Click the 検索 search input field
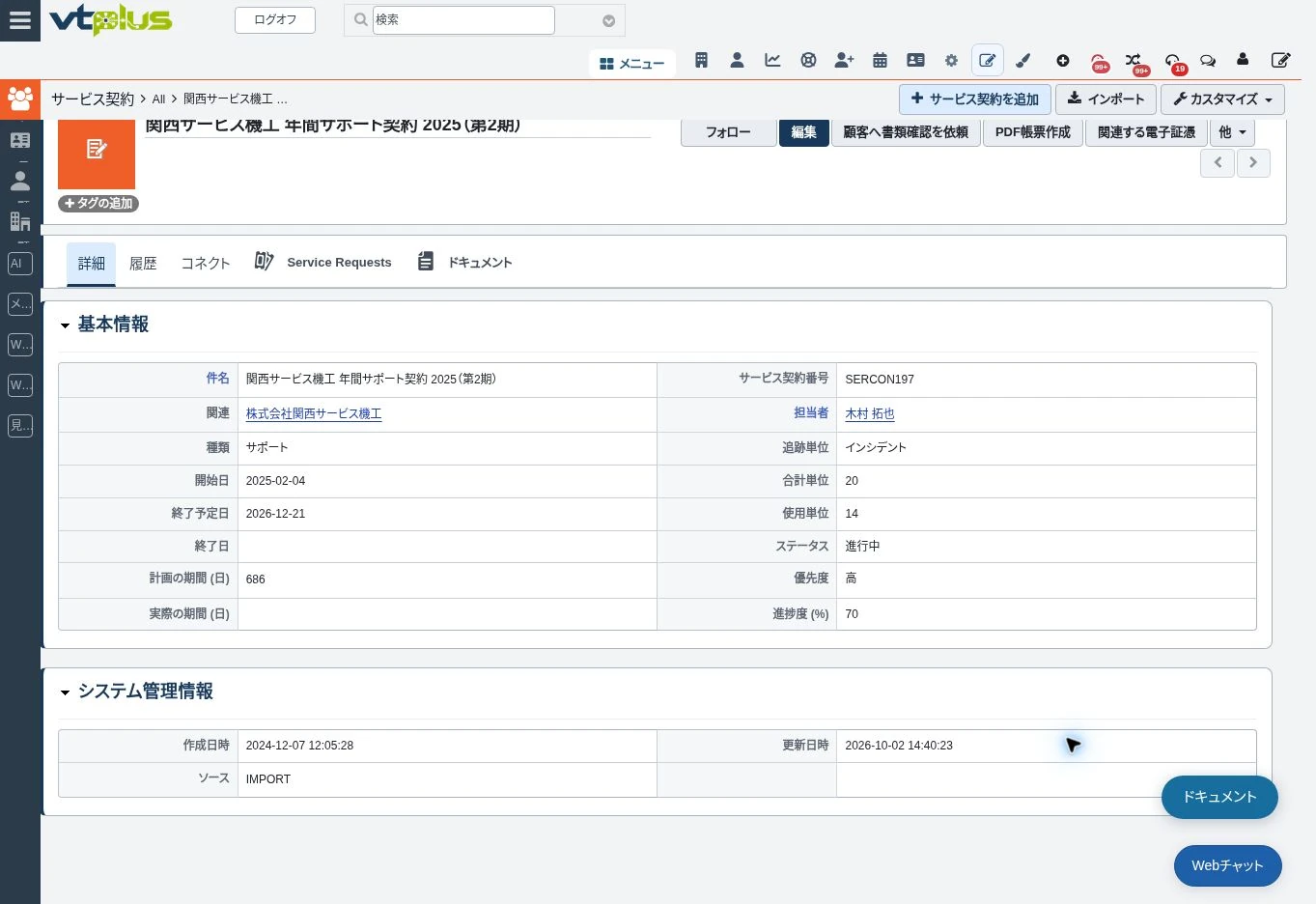 pos(463,20)
